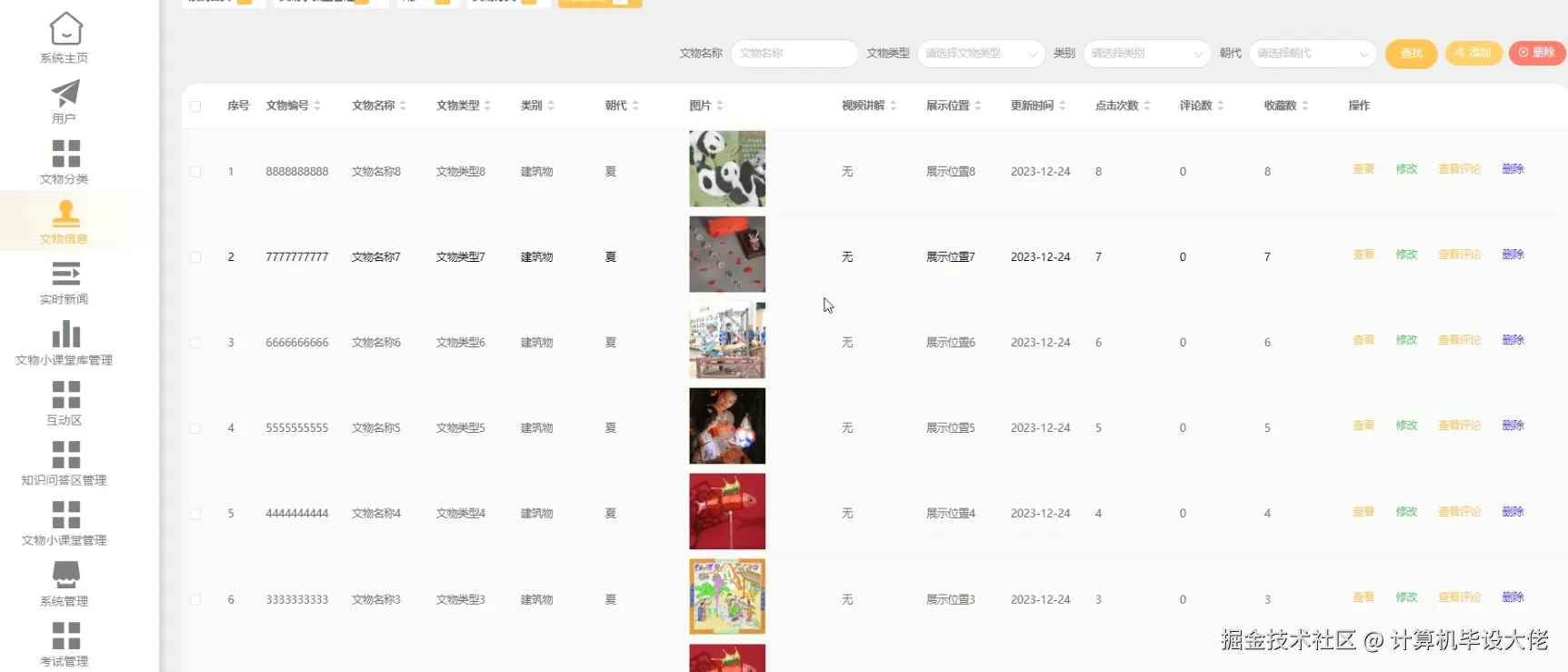Sort by 文物名称 column arrows

[403, 105]
